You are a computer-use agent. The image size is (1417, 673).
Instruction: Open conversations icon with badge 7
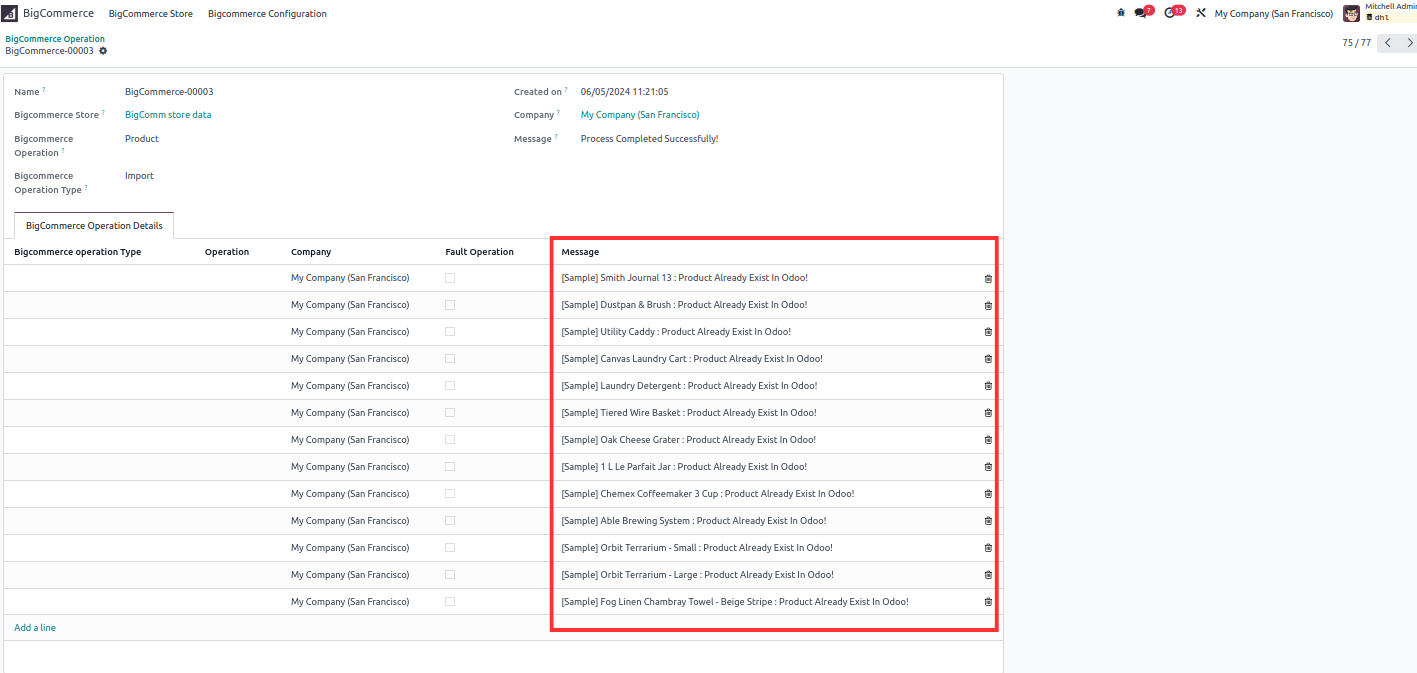point(1144,13)
